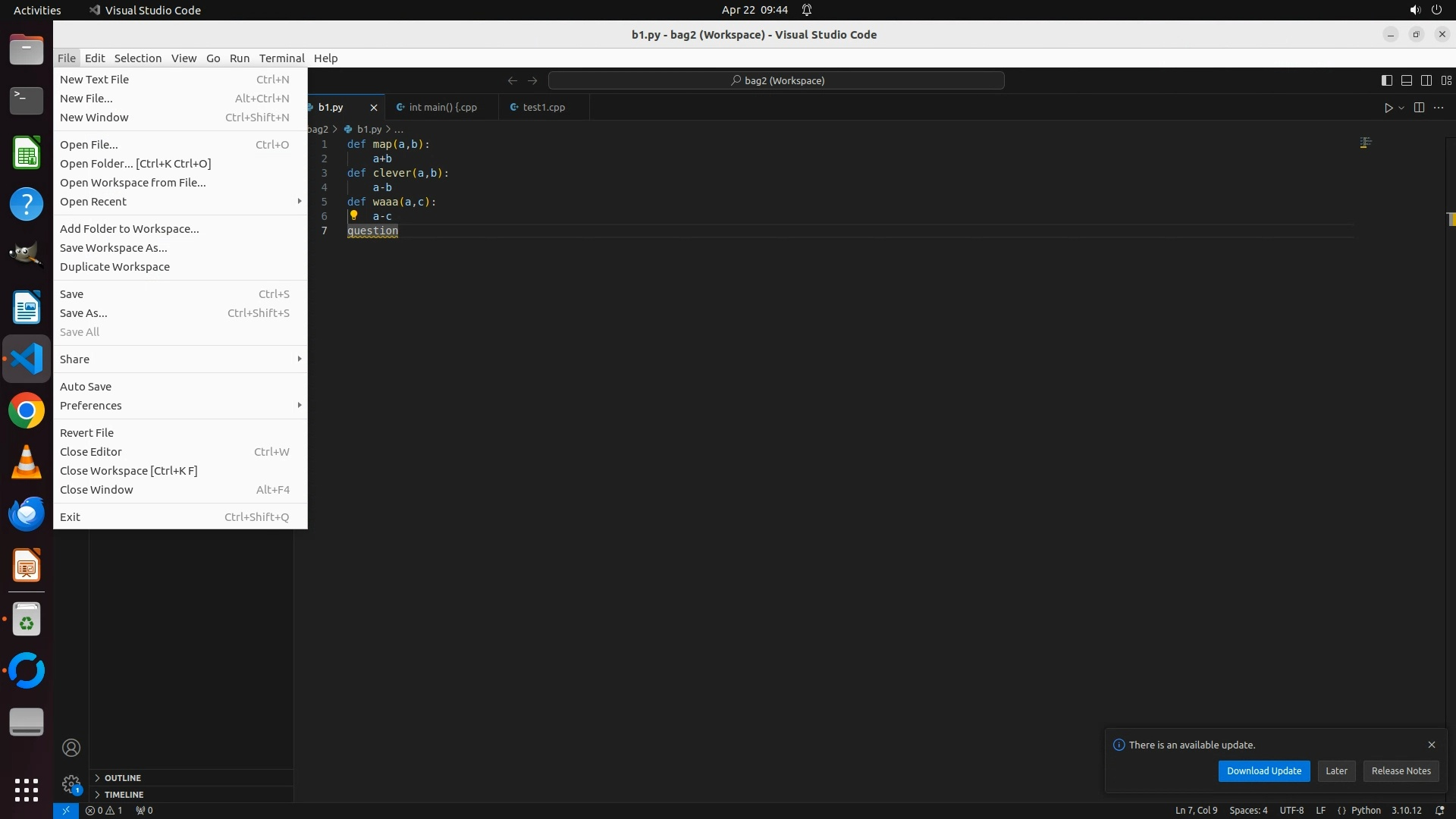Switch to the test1.cpp tab
Viewport: 1456px width, 819px height.
pos(543,108)
